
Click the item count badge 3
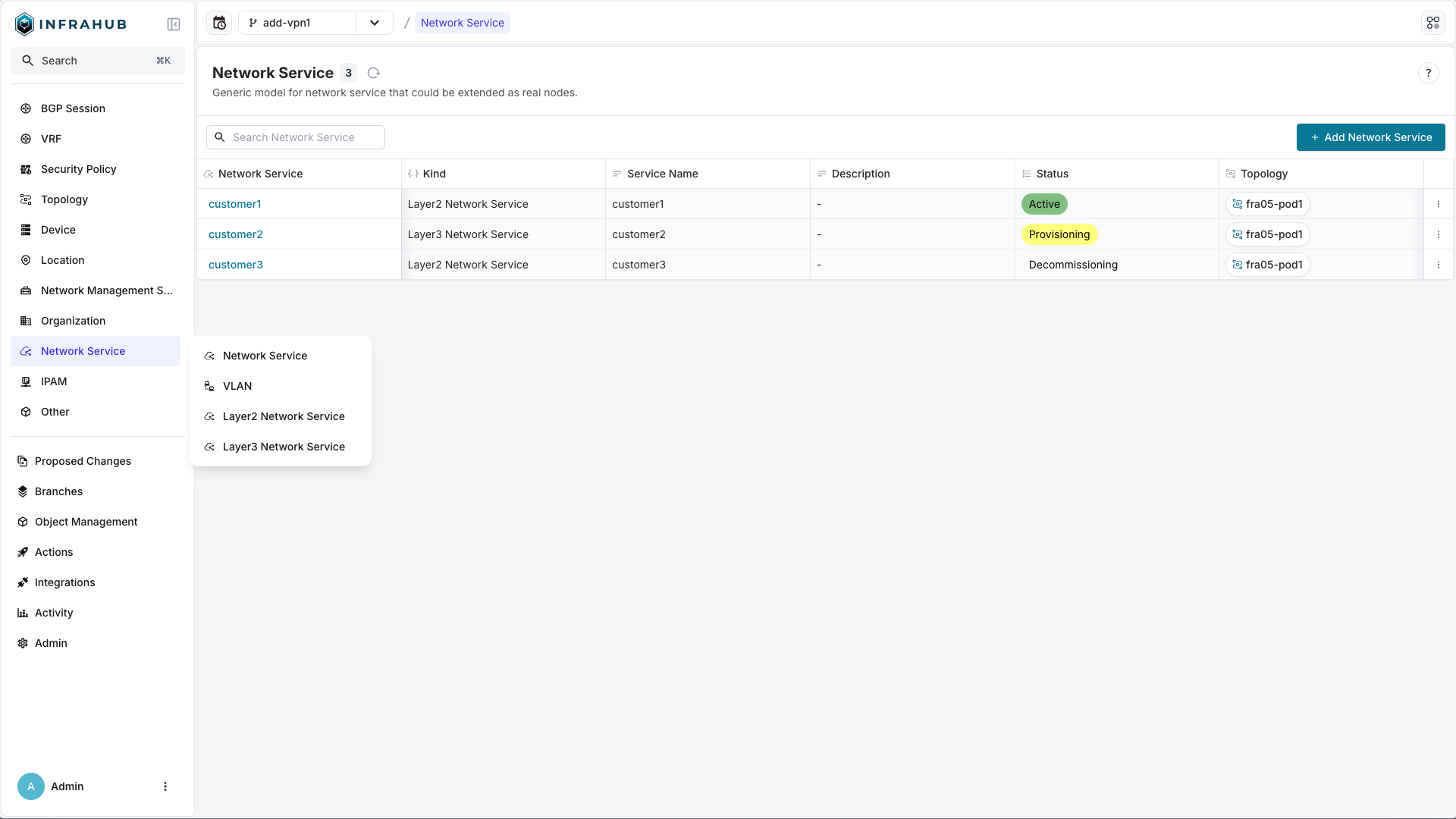pos(348,73)
